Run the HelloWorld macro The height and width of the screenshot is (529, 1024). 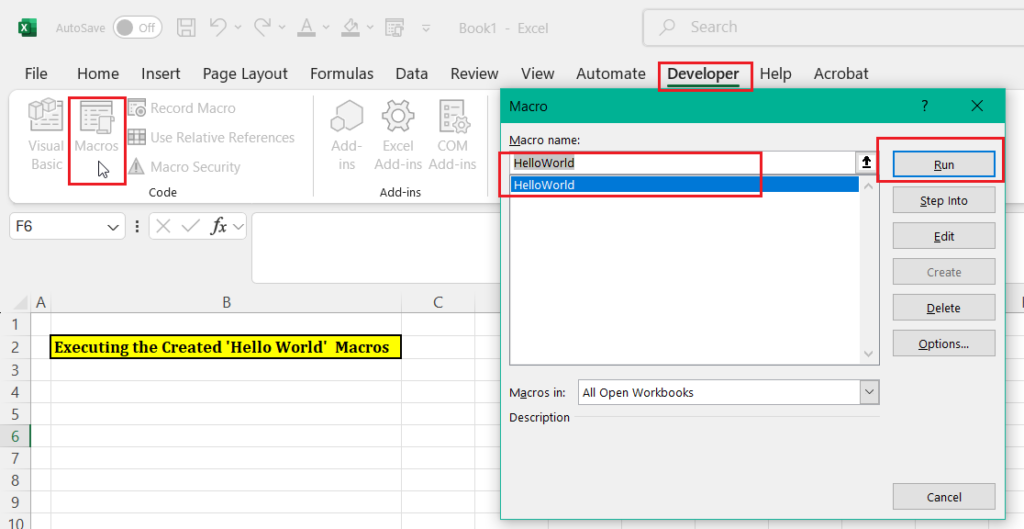(943, 164)
